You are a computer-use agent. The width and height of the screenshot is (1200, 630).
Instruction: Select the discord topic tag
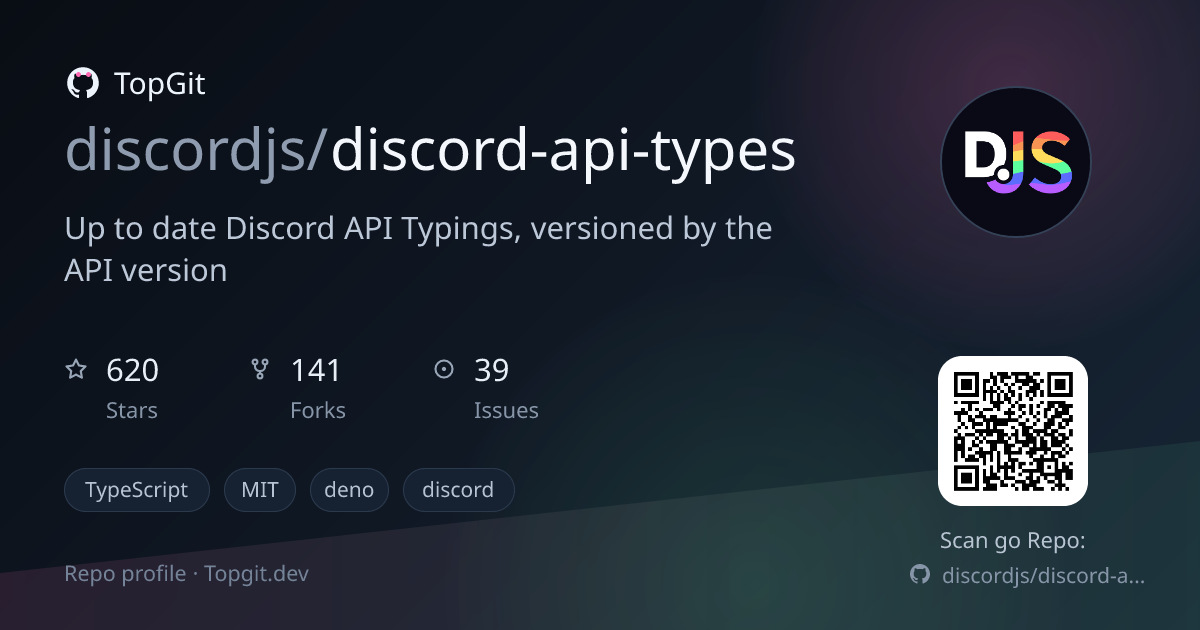point(458,490)
